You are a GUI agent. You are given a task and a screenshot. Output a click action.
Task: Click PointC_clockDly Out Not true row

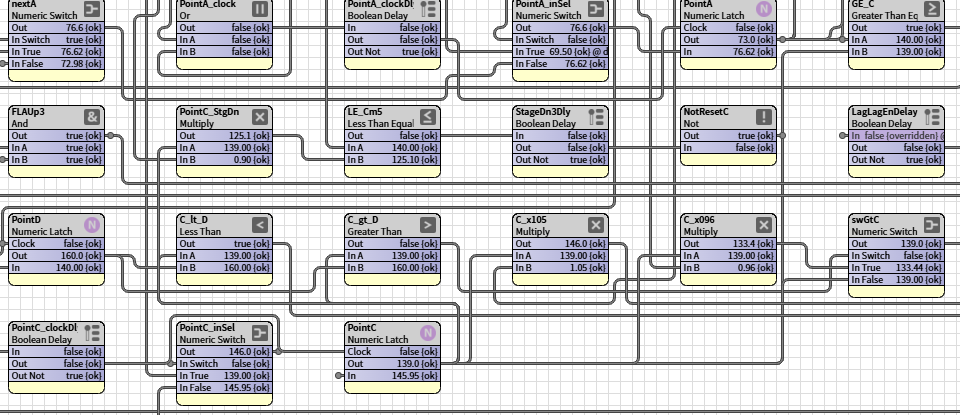click(56, 376)
